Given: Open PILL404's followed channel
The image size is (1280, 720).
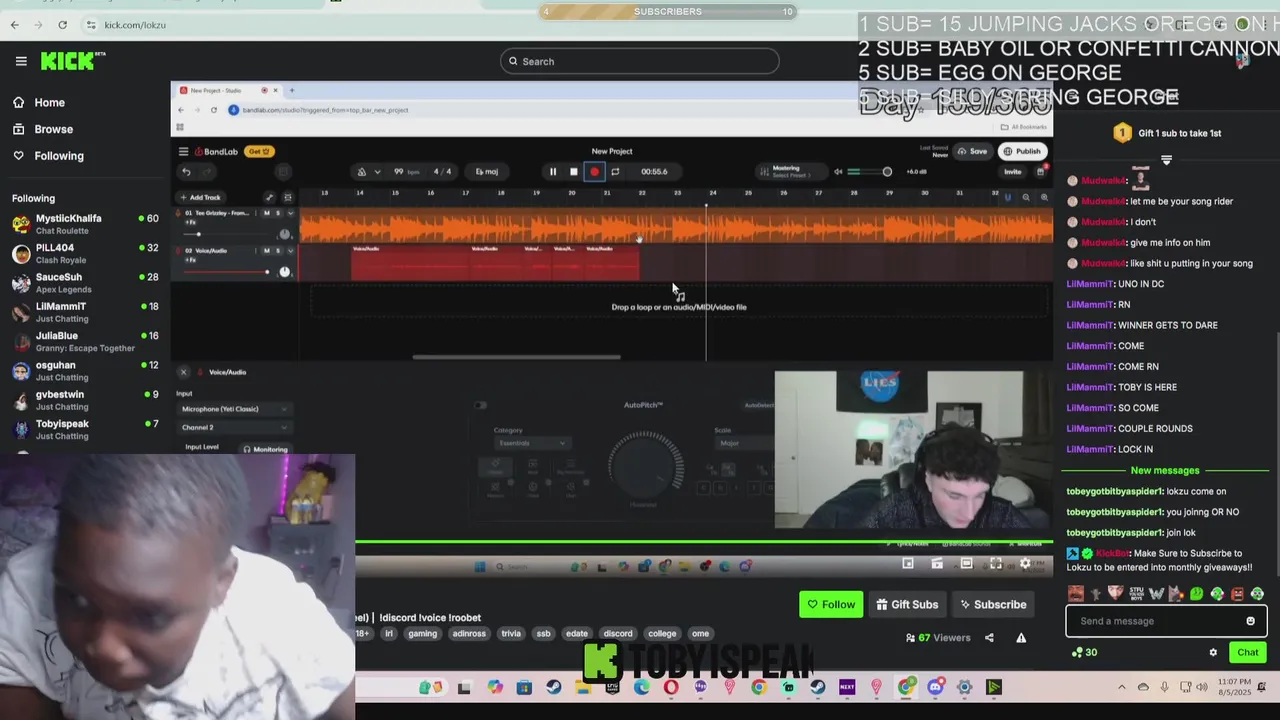Looking at the screenshot, I should (x=85, y=253).
